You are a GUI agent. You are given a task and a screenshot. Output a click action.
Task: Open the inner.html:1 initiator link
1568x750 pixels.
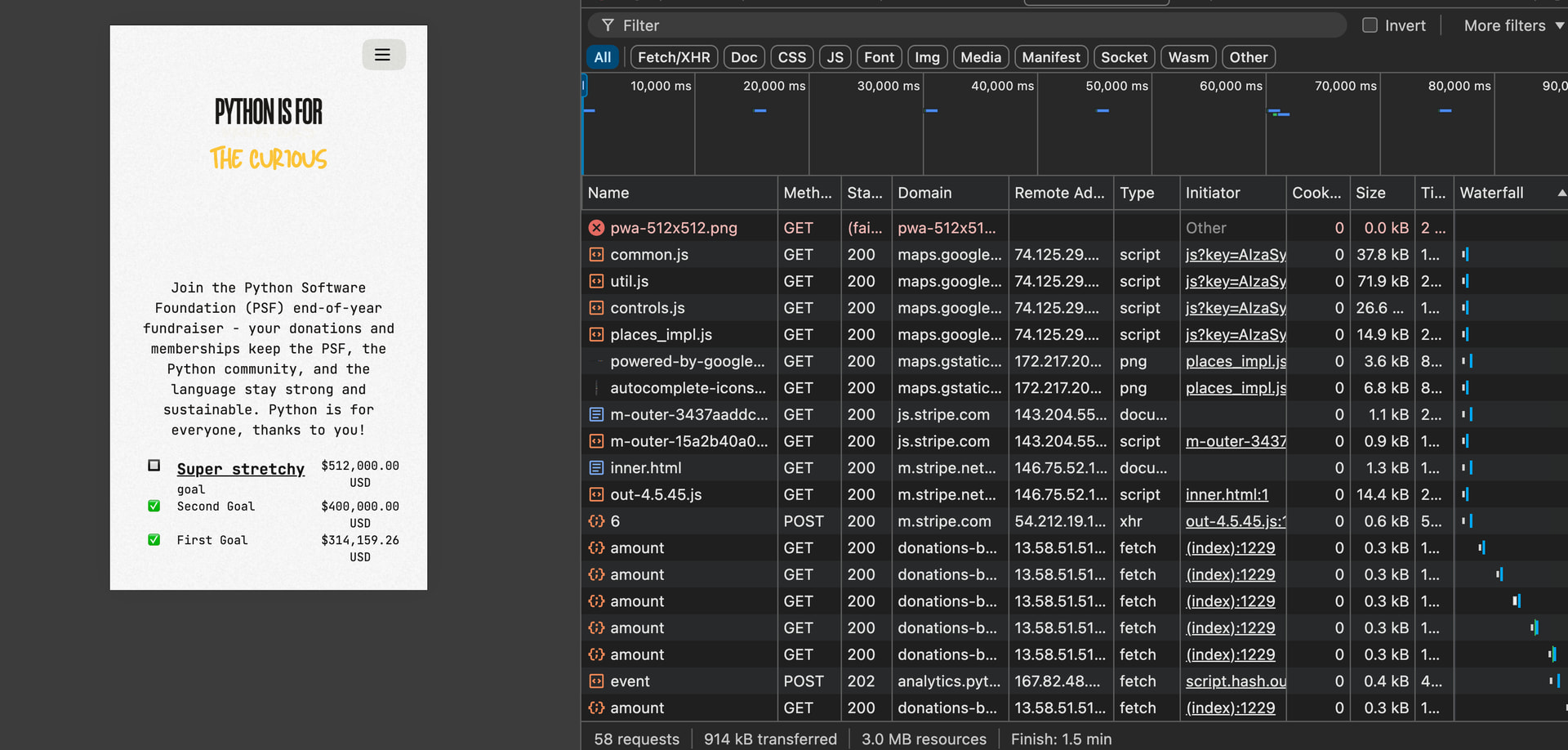point(1227,495)
